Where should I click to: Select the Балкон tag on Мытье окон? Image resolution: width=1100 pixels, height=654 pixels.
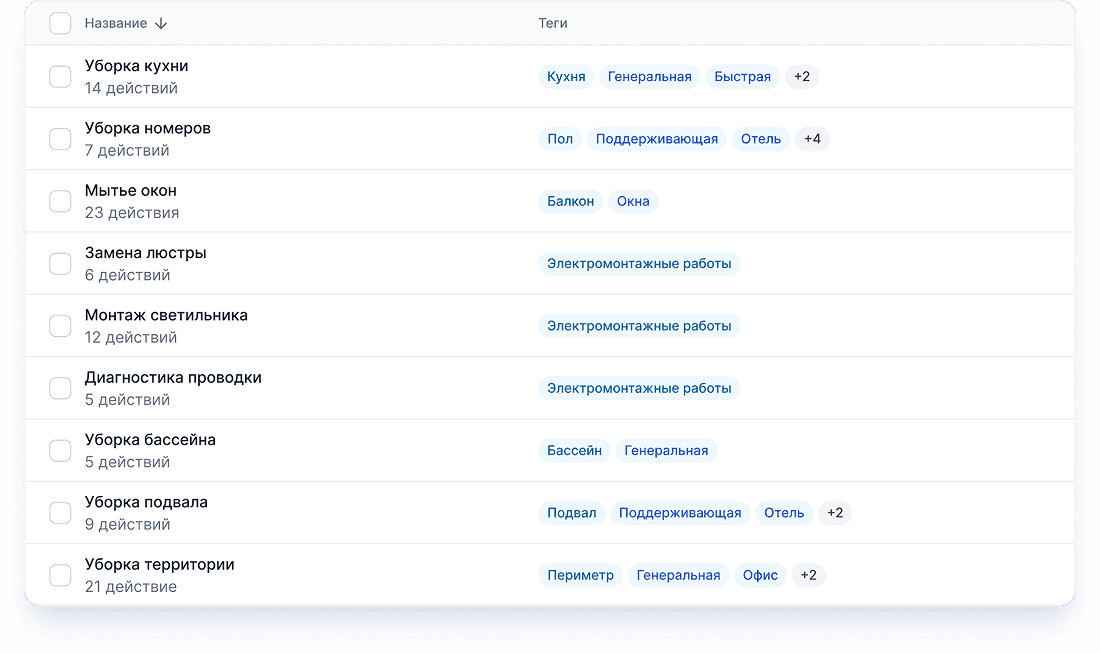coord(570,200)
